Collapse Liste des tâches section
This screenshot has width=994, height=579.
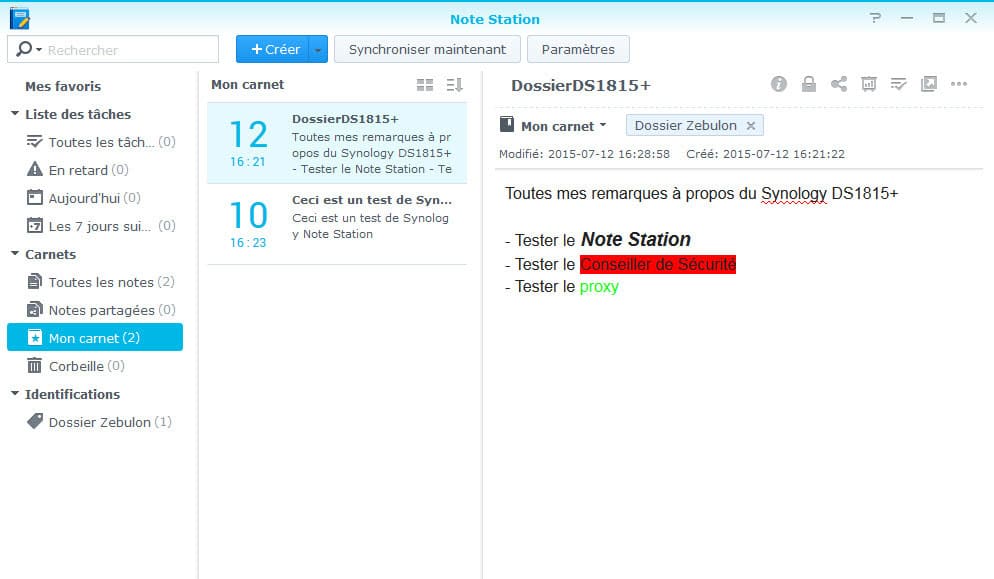15,114
